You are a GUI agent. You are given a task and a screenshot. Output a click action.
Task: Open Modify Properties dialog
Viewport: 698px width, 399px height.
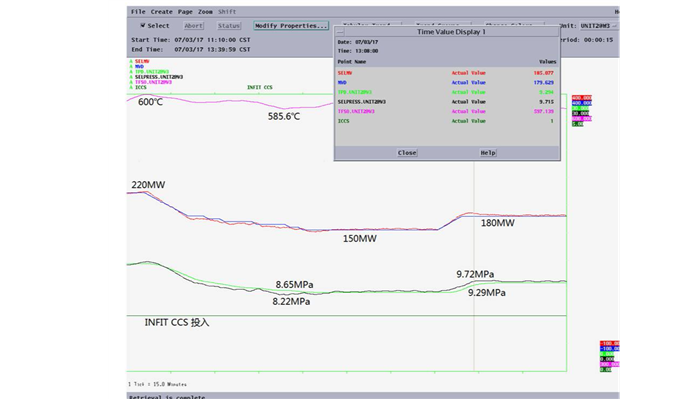click(291, 26)
